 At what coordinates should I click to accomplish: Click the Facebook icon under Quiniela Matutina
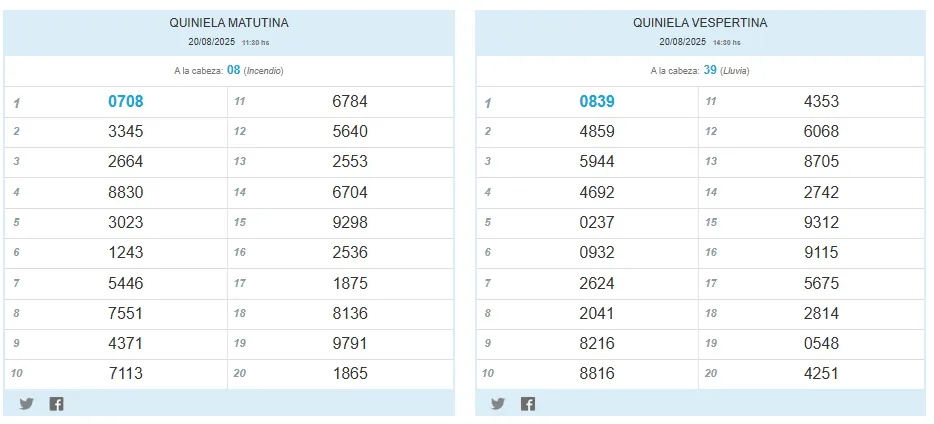56,404
